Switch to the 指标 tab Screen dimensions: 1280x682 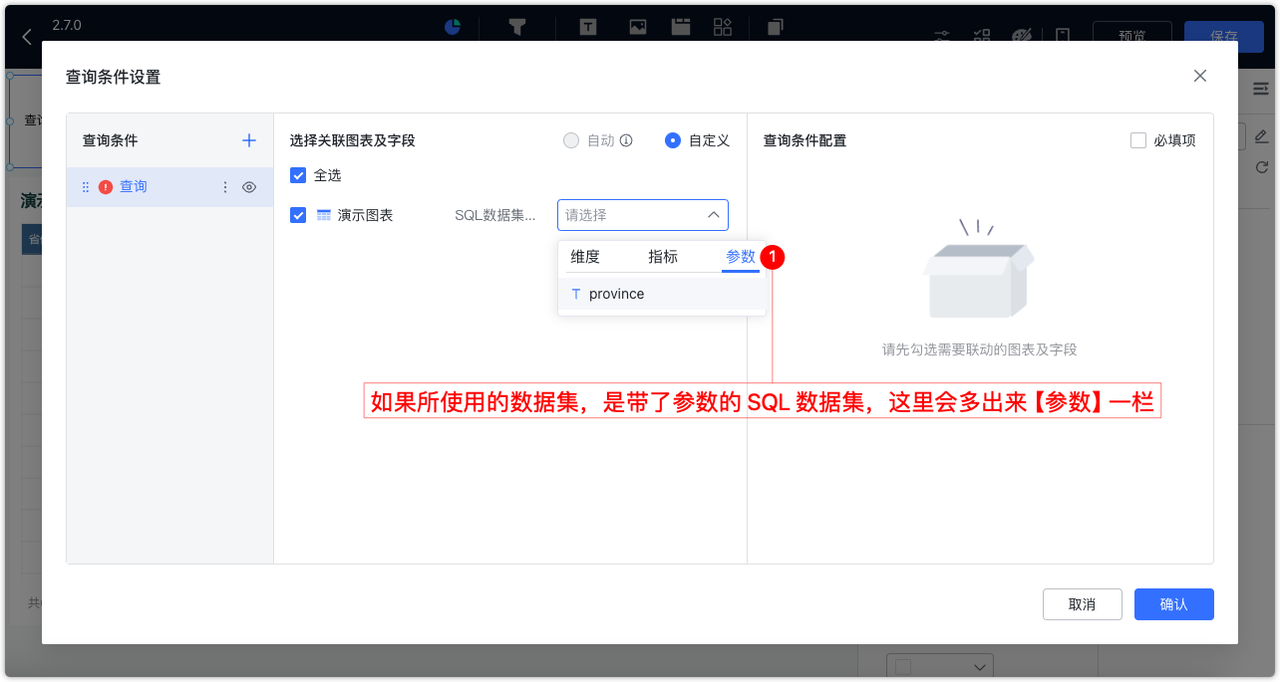tap(662, 256)
